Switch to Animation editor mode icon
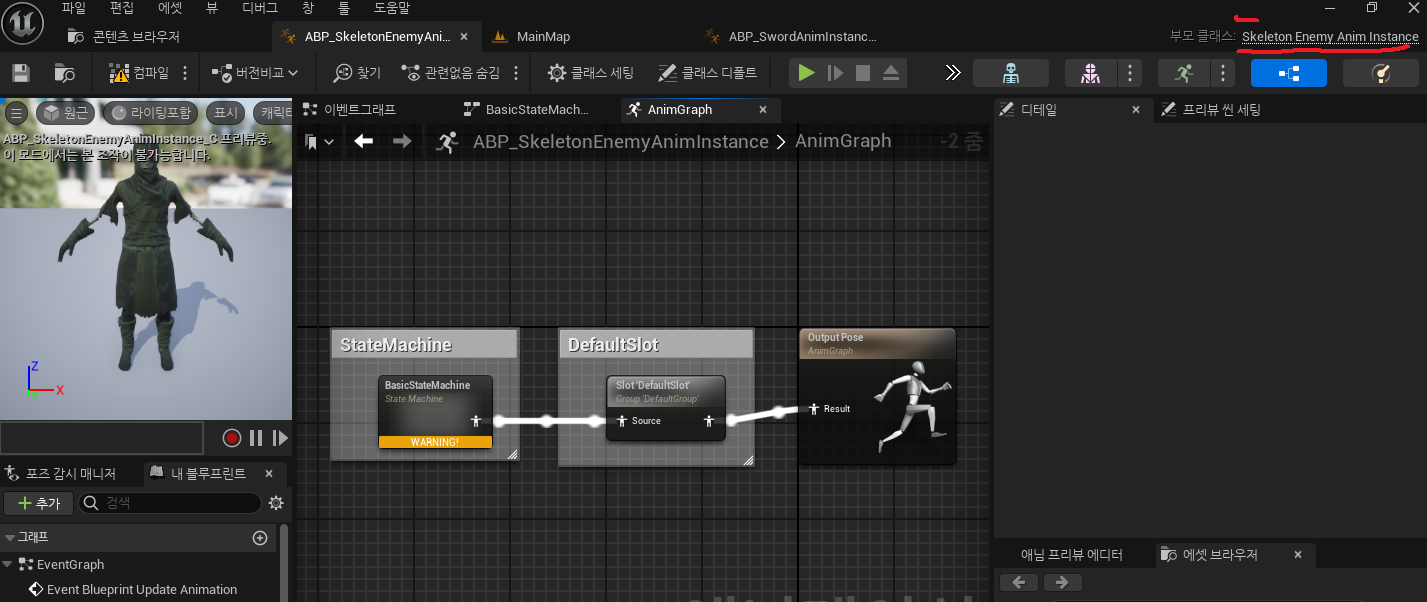Viewport: 1427px width, 602px height. coord(1183,73)
